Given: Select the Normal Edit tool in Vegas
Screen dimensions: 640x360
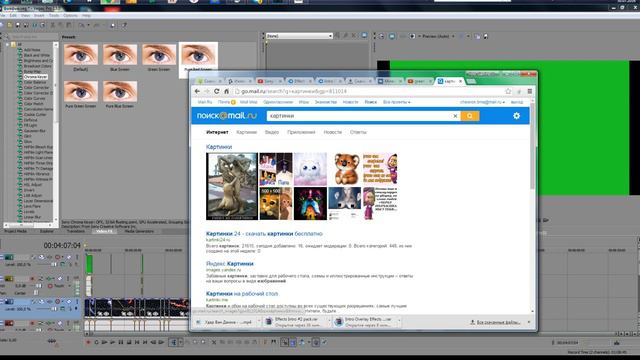Looking at the screenshot, I should [x=174, y=342].
